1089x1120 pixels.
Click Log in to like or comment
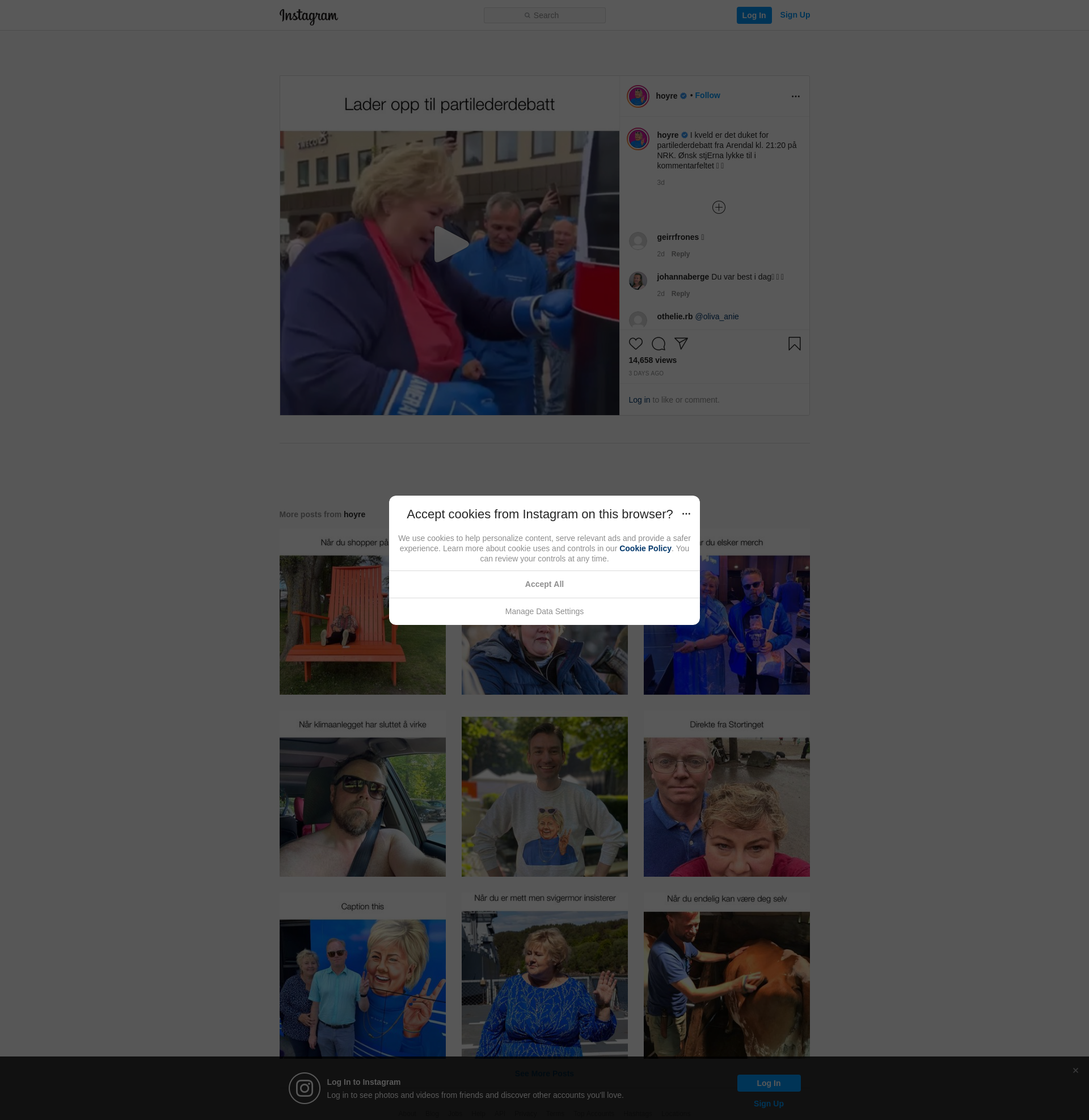tap(639, 400)
